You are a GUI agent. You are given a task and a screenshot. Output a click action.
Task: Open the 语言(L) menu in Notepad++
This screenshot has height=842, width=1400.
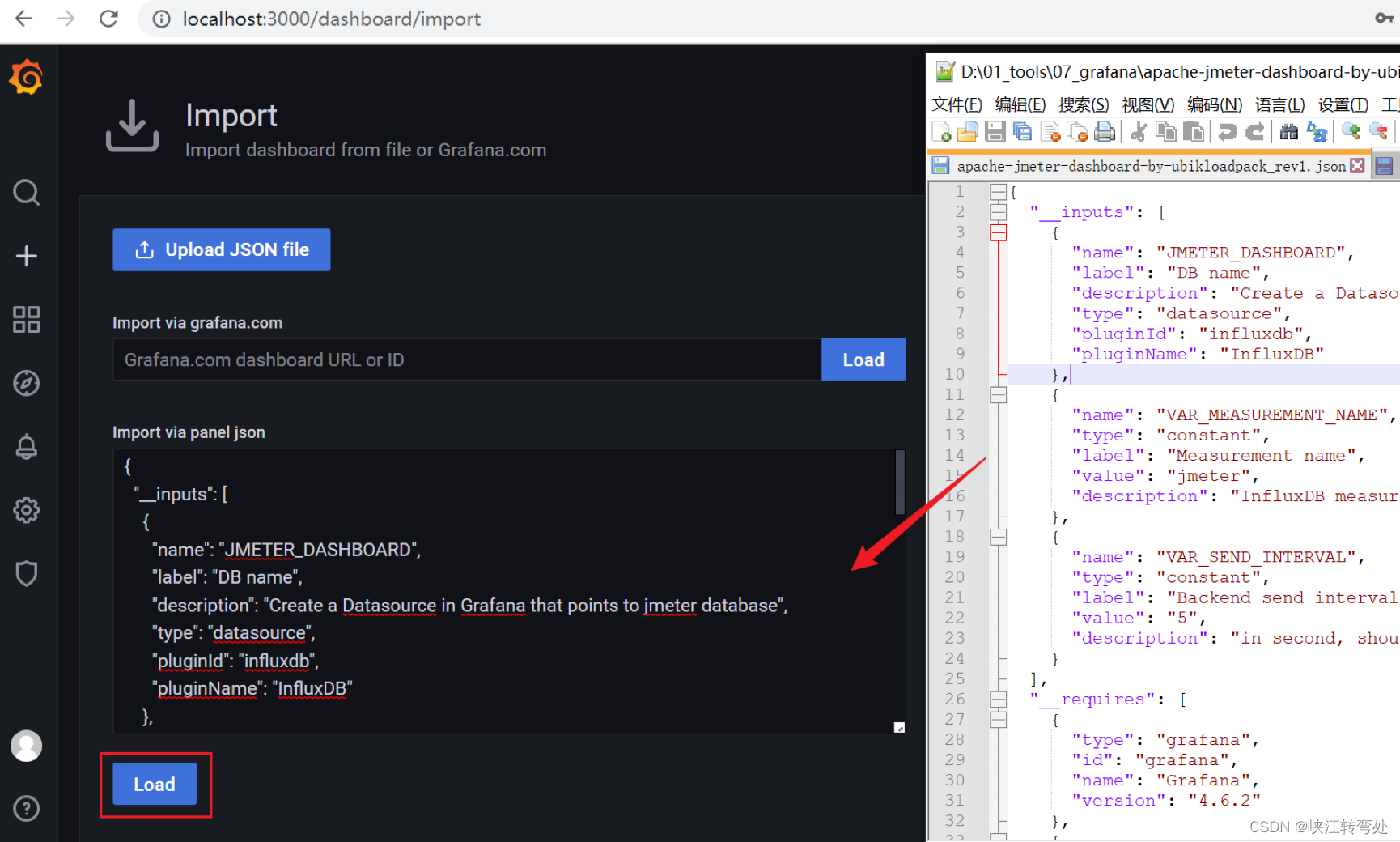coord(1280,104)
